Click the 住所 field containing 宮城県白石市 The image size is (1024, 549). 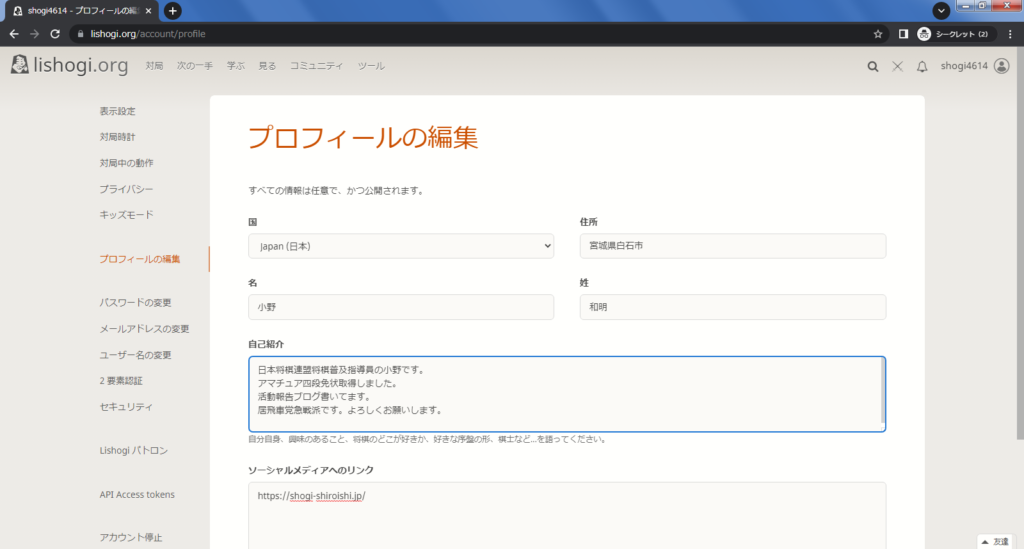[x=733, y=246]
